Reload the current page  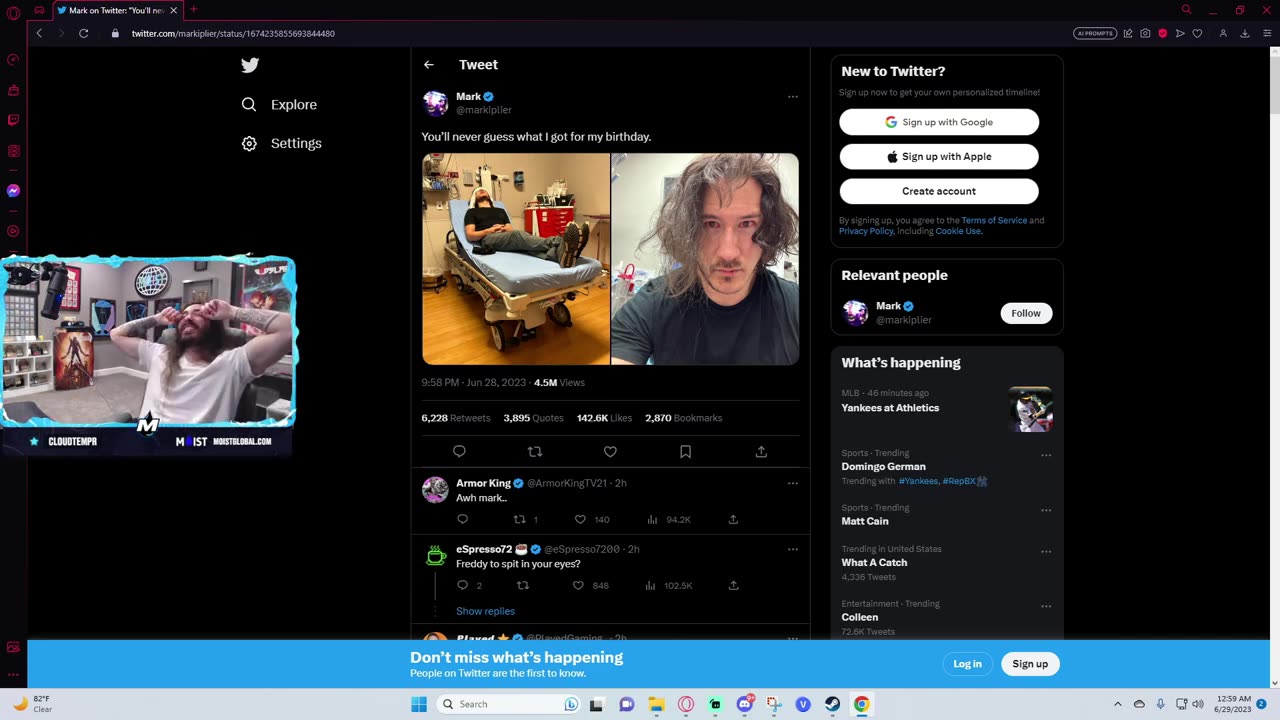tap(83, 33)
